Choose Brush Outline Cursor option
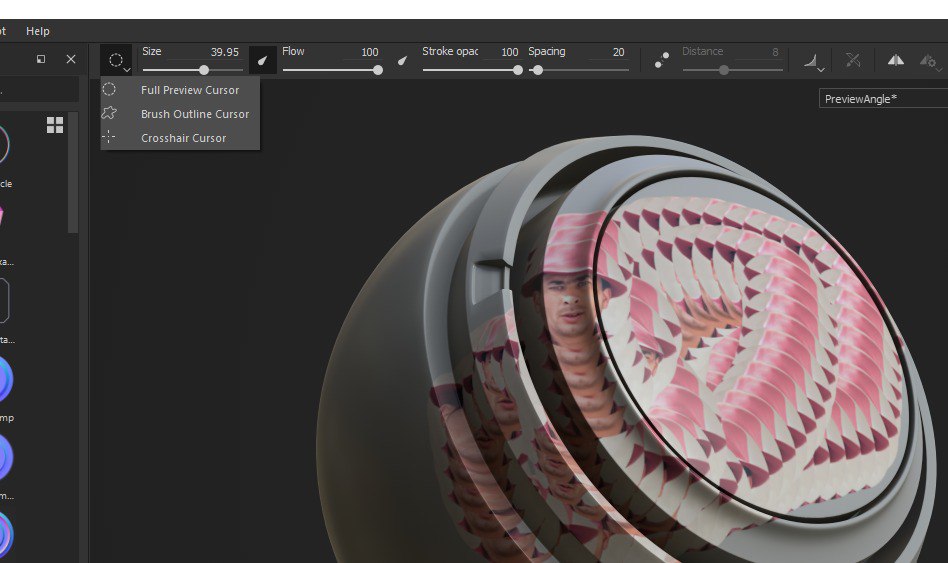The width and height of the screenshot is (948, 563). coord(180,114)
